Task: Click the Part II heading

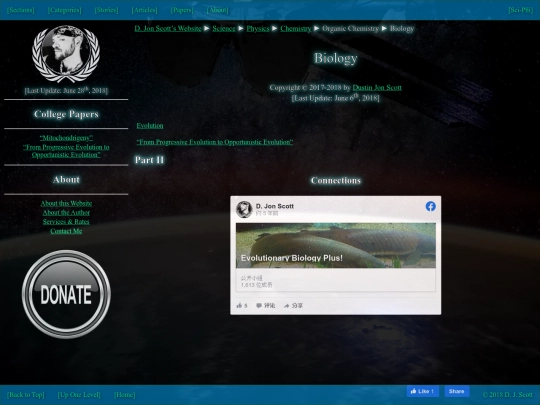Action: [x=149, y=160]
